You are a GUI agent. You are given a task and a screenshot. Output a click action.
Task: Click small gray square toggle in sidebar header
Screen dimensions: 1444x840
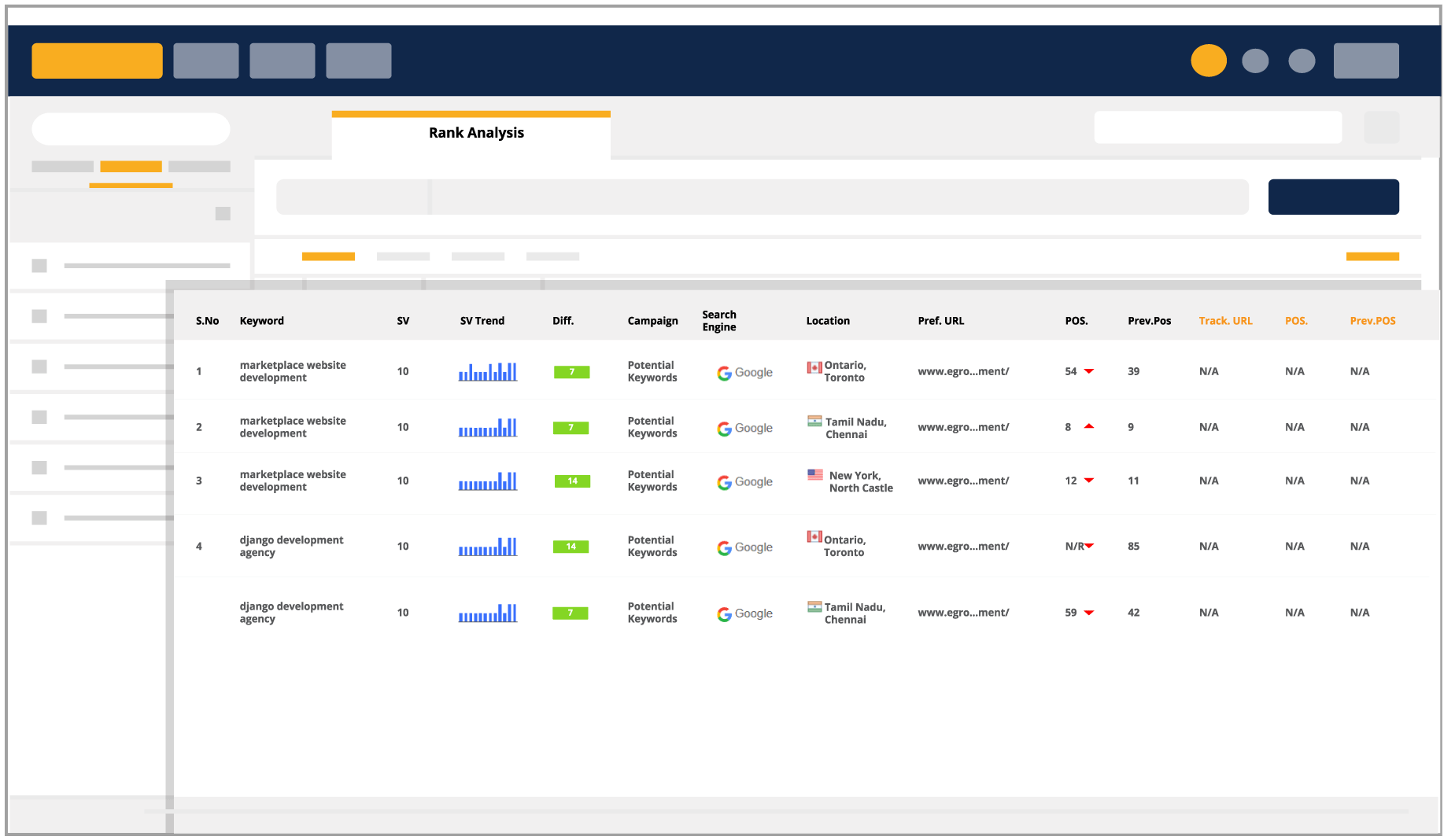pyautogui.click(x=223, y=214)
